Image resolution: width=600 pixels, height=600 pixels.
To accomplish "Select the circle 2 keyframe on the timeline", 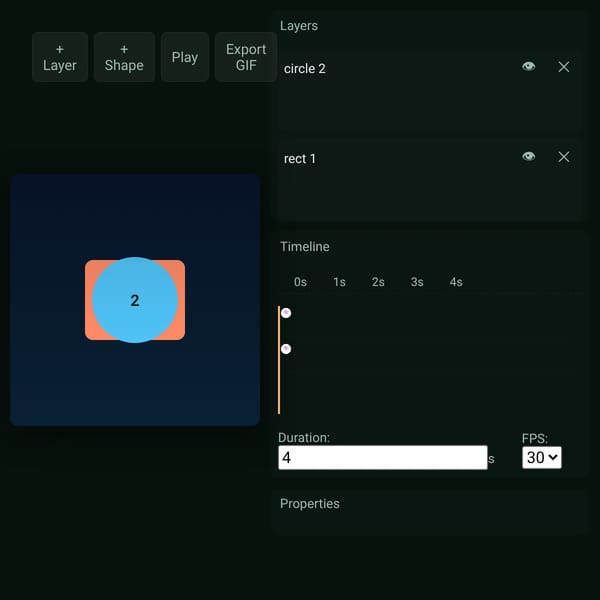I will (286, 313).
